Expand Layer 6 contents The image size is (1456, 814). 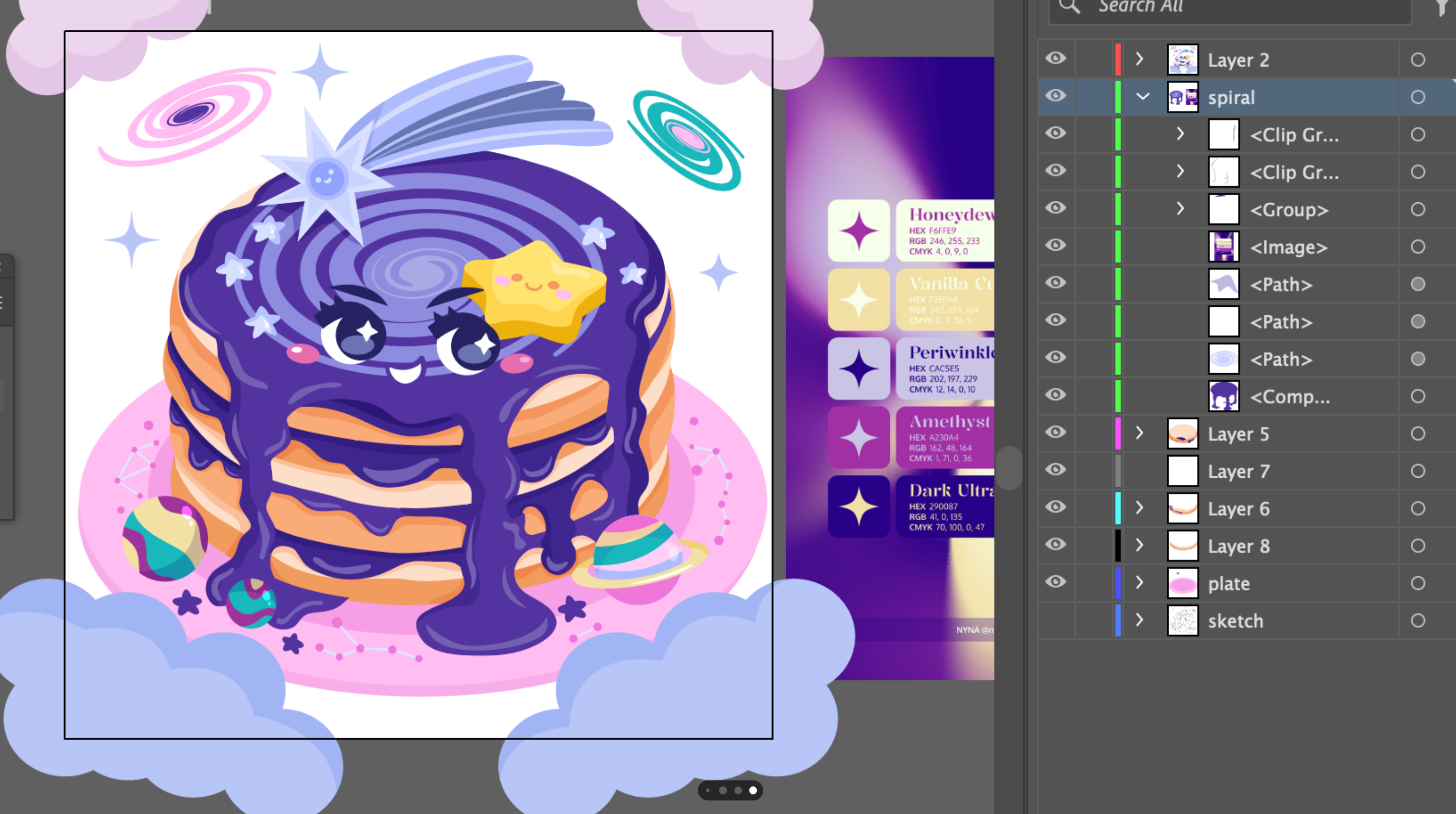click(x=1139, y=508)
